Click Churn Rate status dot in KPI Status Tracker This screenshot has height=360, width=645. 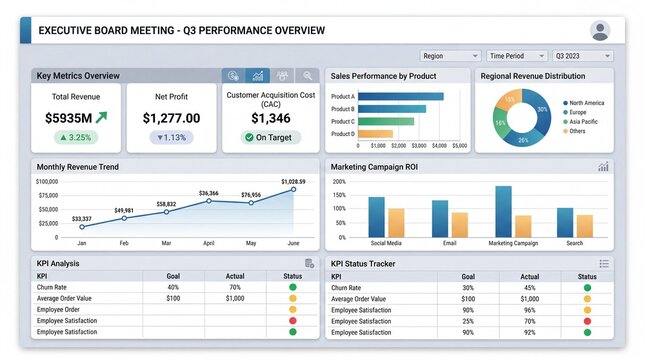click(587, 288)
